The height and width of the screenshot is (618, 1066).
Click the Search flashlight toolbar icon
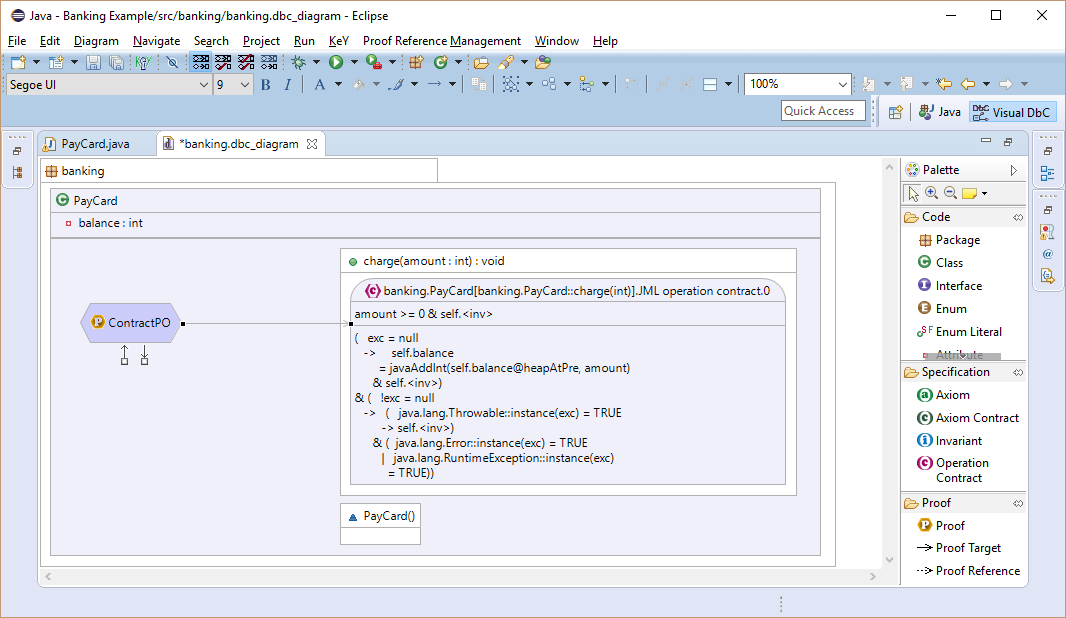[x=506, y=63]
